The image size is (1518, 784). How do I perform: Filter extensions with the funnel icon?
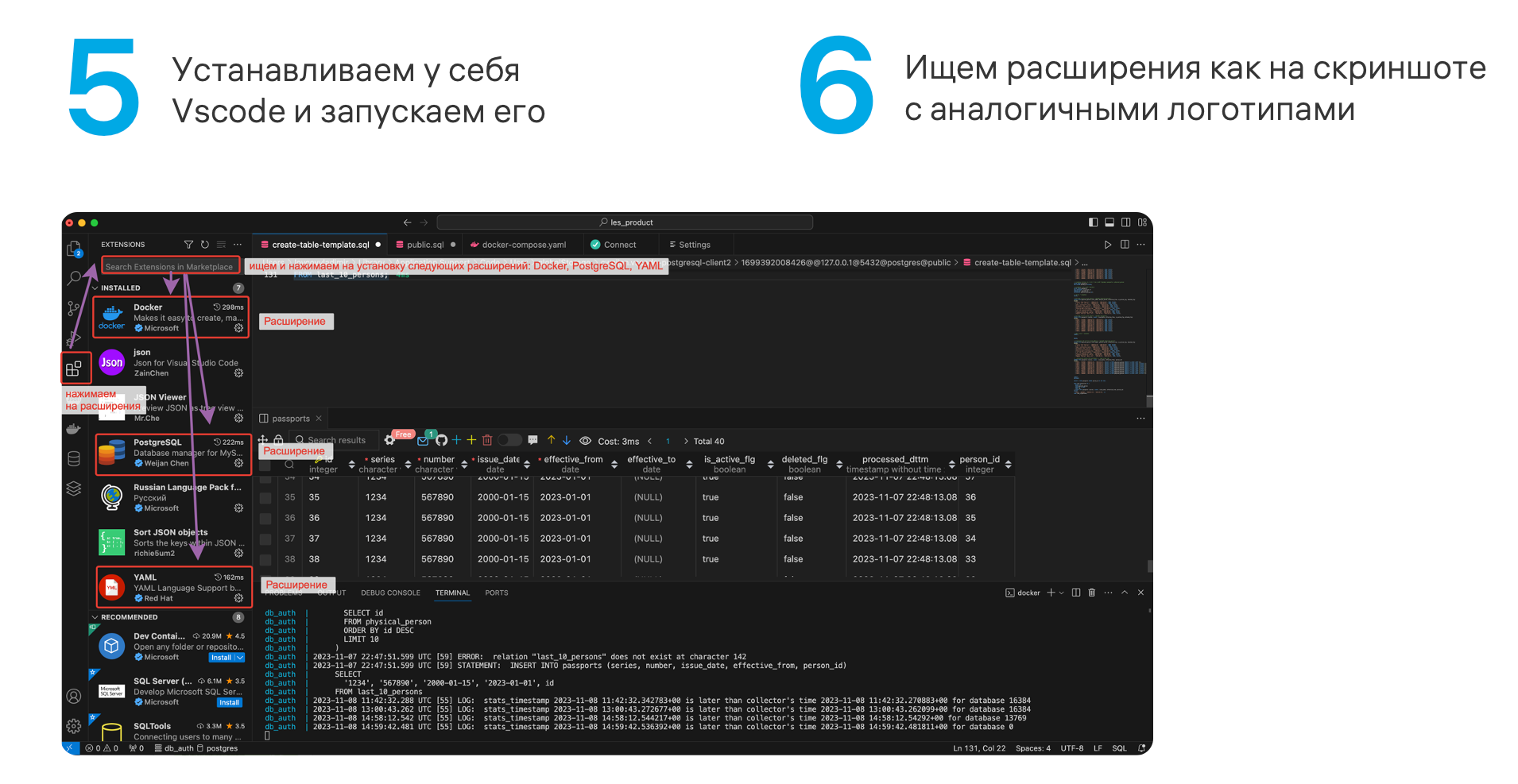coord(188,245)
